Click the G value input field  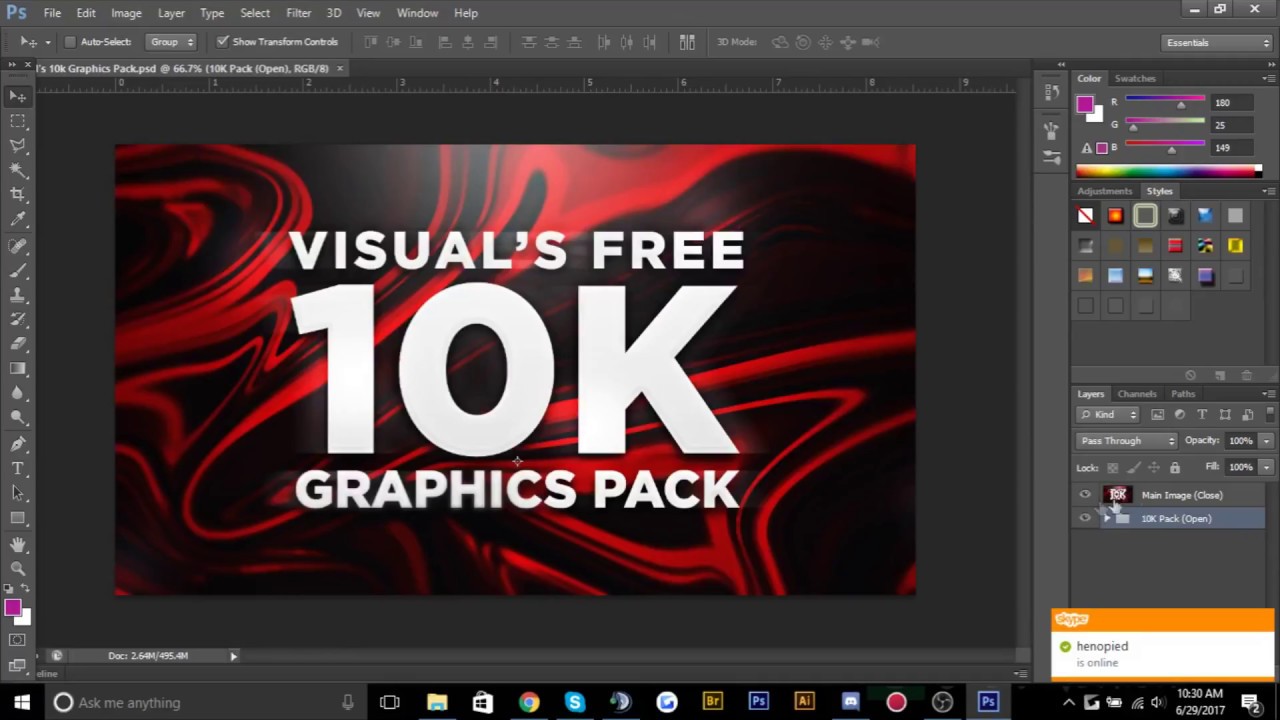(1230, 125)
